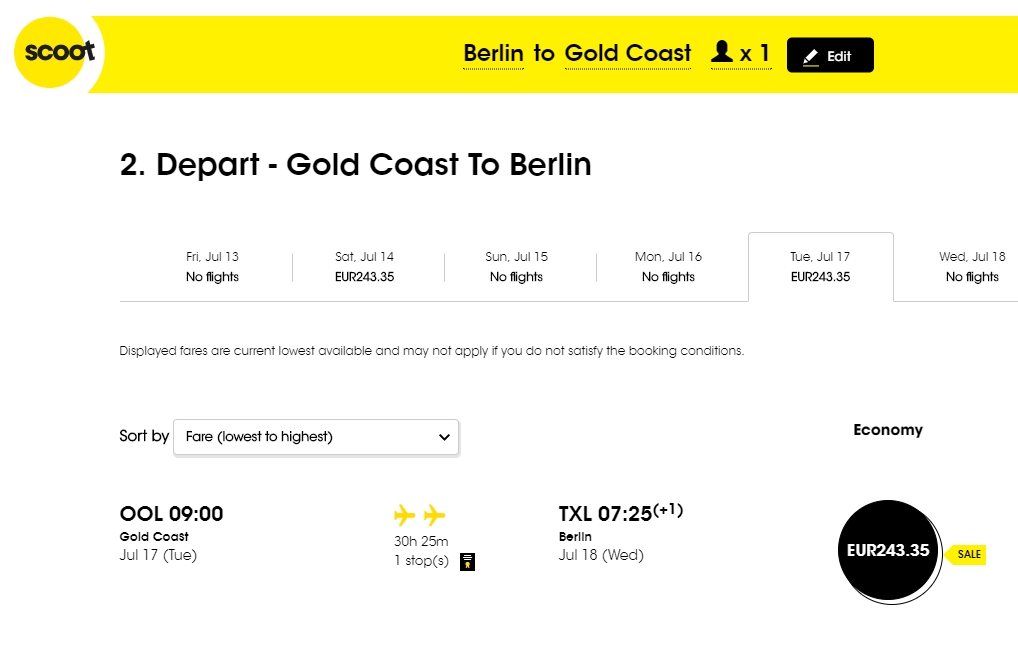This screenshot has height=647, width=1018.
Task: Open the stopover info icon beside 1 stop(s)
Action: [x=467, y=562]
